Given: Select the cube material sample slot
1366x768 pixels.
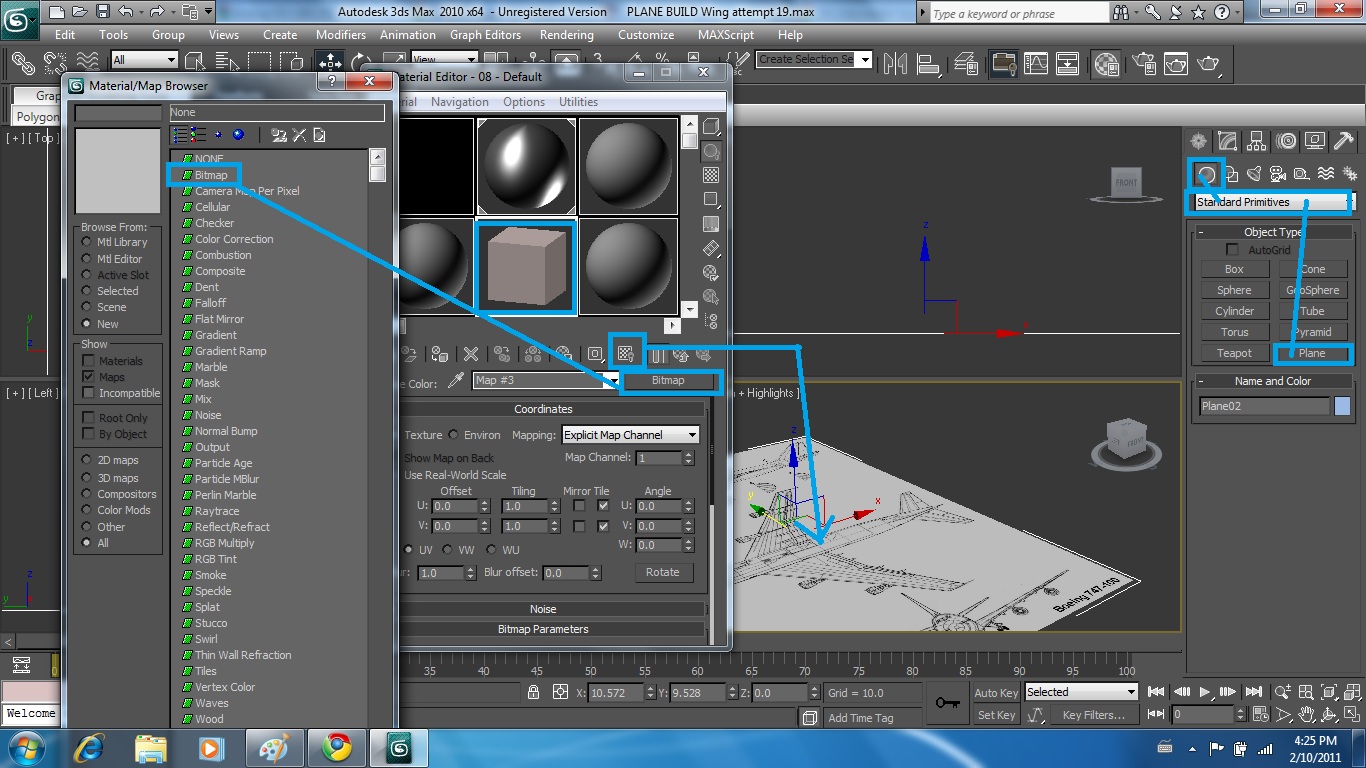Looking at the screenshot, I should (526, 267).
